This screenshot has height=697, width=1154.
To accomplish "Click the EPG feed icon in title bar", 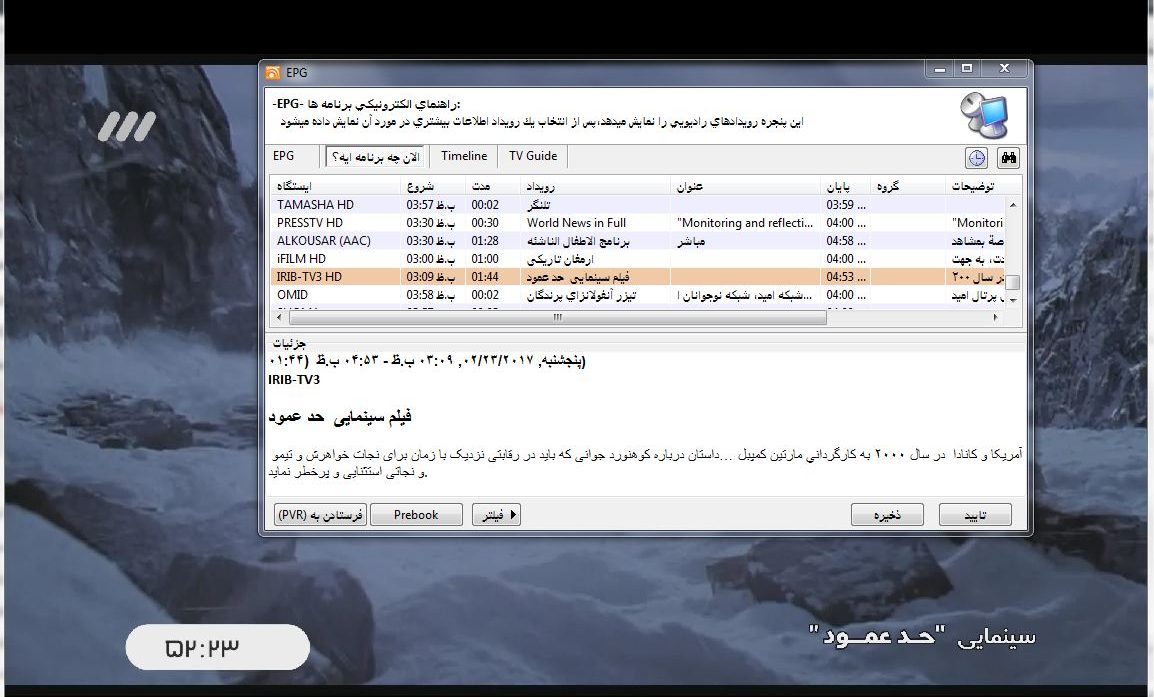I will (x=272, y=72).
